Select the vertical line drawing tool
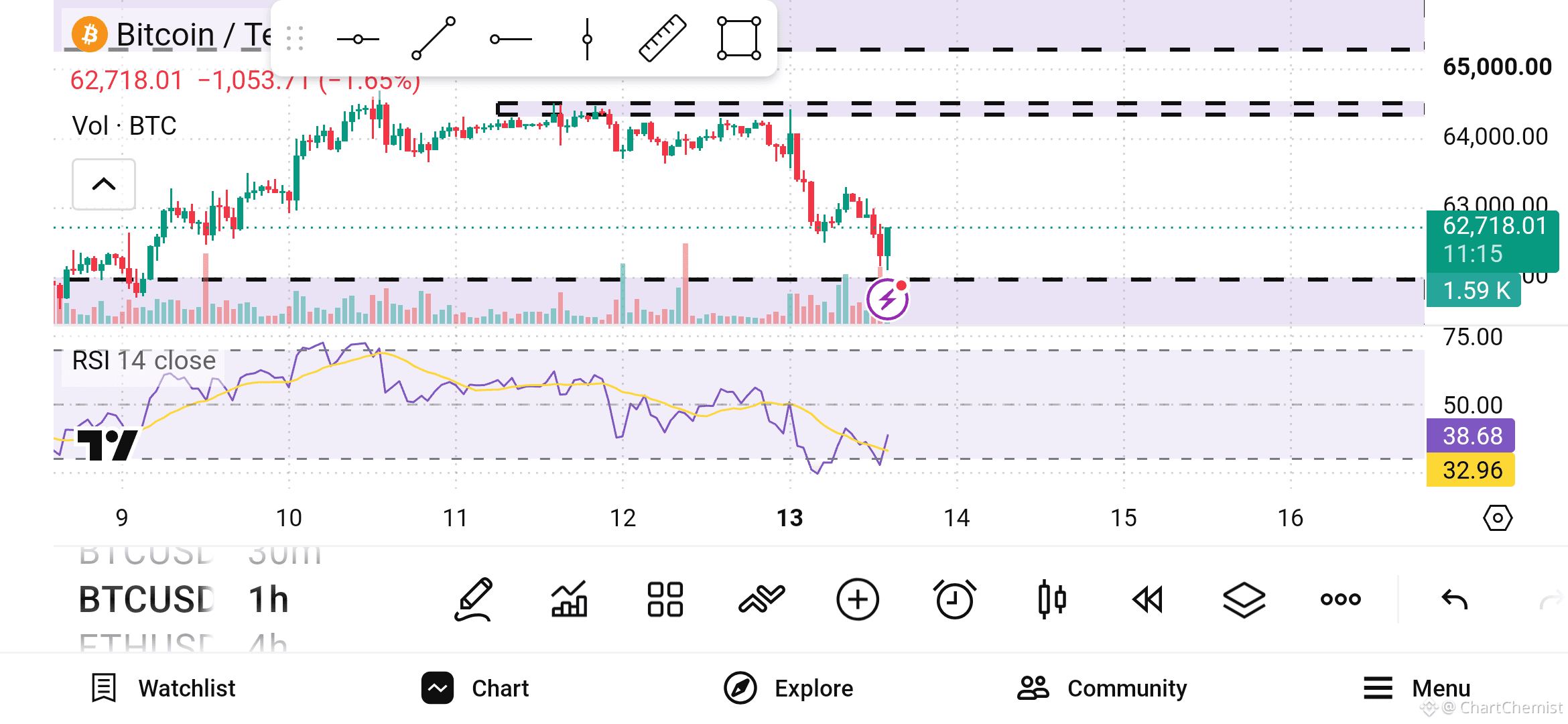 coord(587,39)
